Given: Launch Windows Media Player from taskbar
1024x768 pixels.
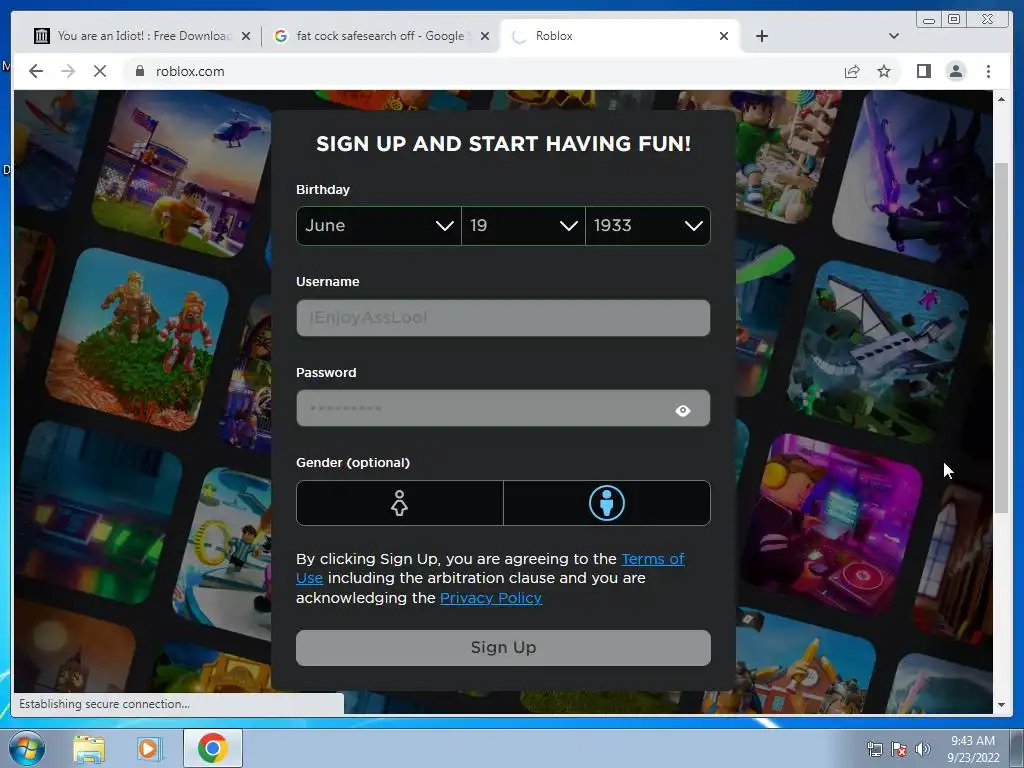Looking at the screenshot, I should point(148,748).
